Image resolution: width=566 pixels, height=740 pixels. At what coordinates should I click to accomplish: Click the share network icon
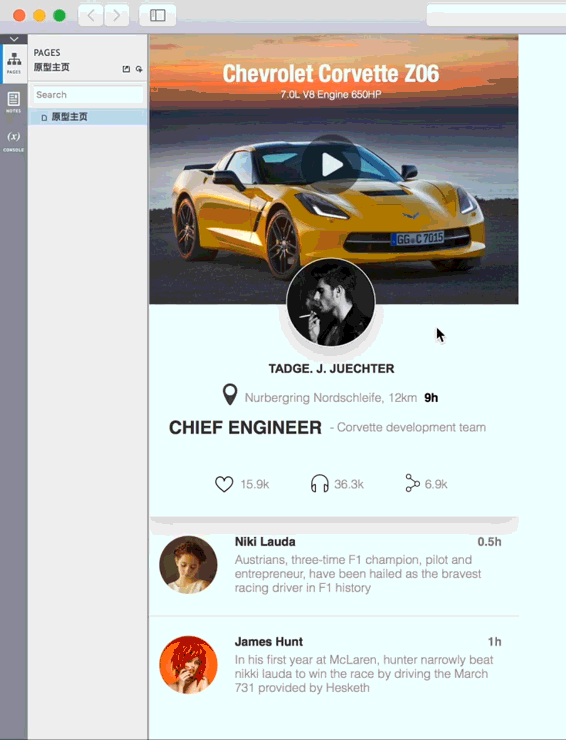coord(412,484)
